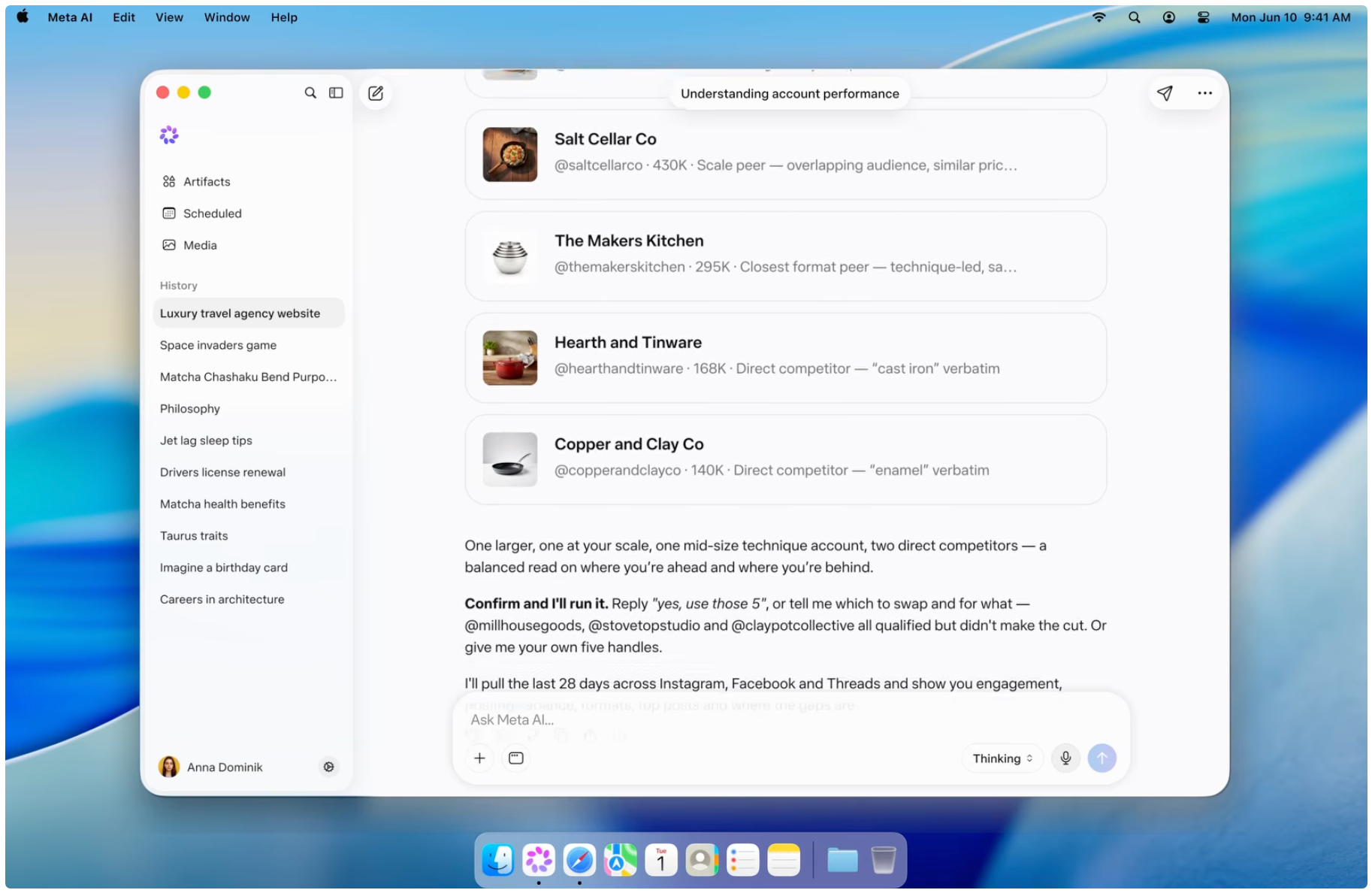Open Control Center in the menu bar
The height and width of the screenshot is (893, 1372).
click(1204, 17)
